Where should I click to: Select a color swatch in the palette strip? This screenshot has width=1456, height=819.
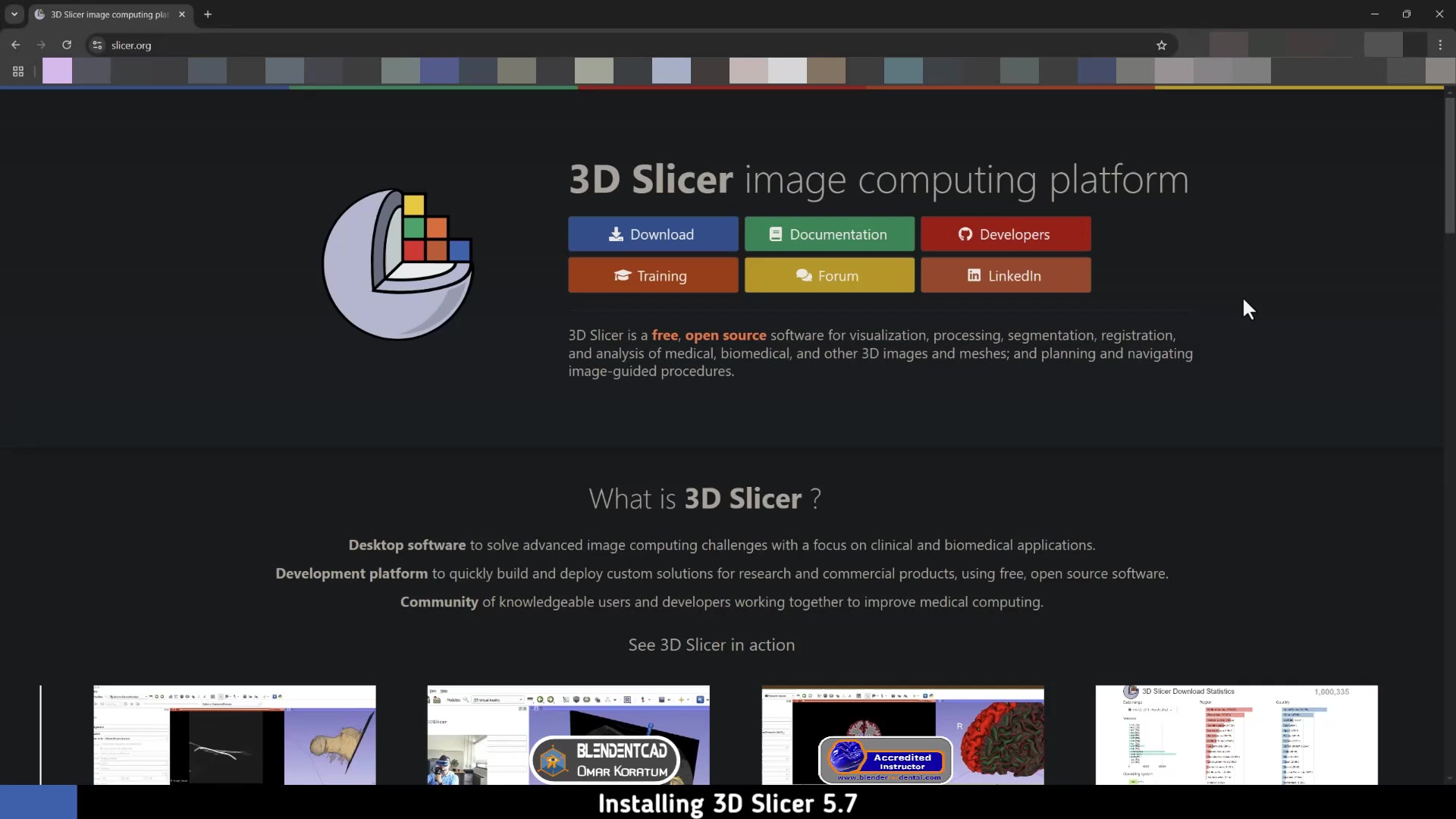click(57, 71)
